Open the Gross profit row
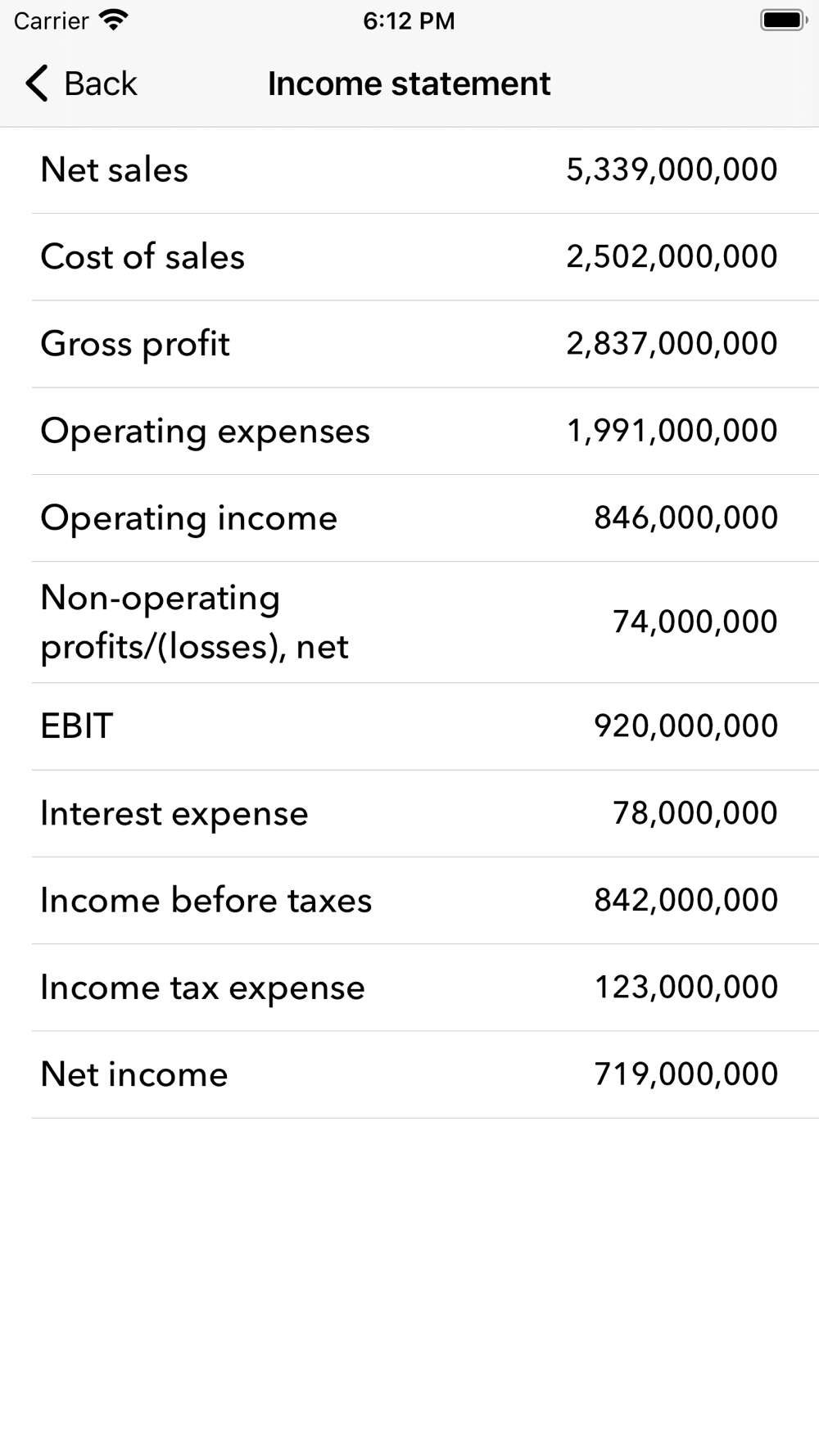The width and height of the screenshot is (819, 1456). coord(409,344)
